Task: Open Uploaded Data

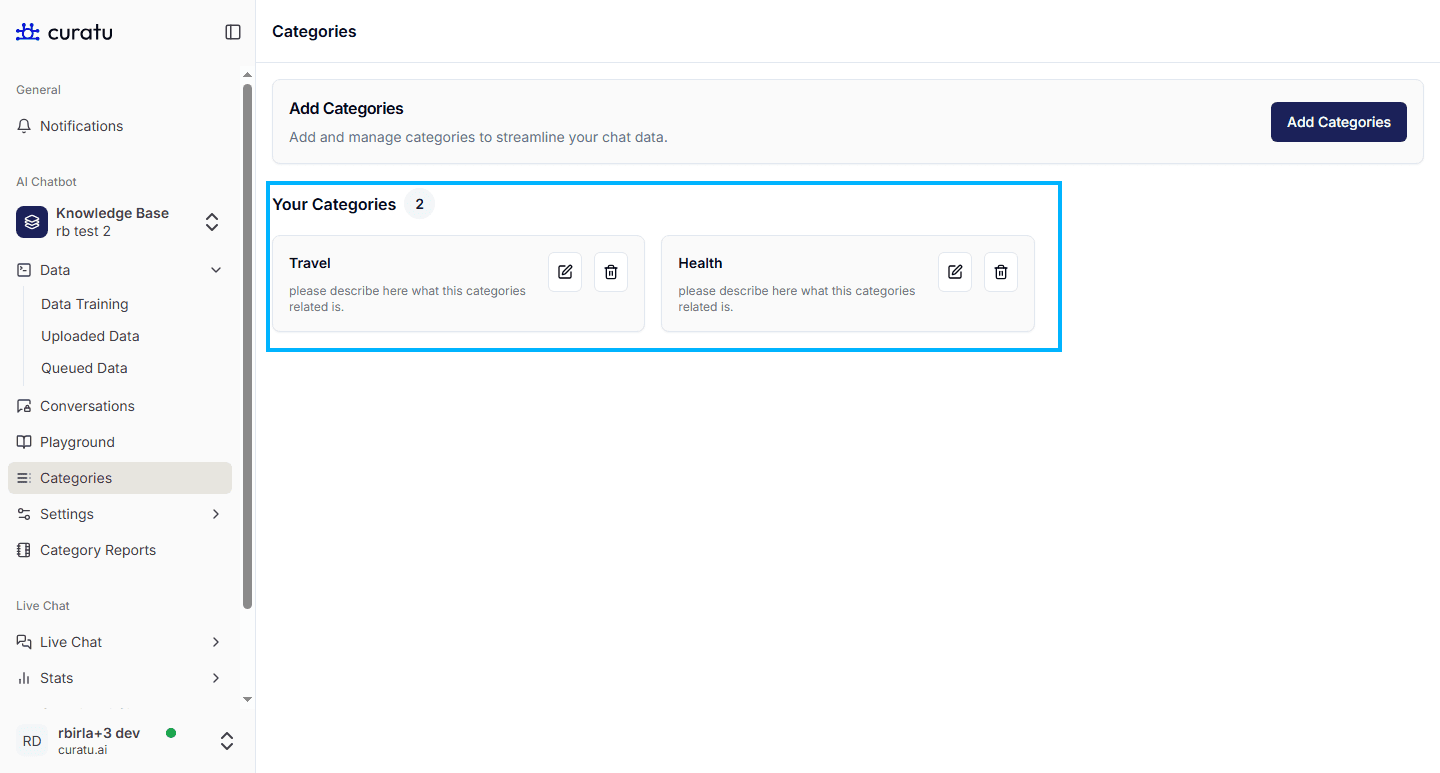Action: pyautogui.click(x=90, y=336)
